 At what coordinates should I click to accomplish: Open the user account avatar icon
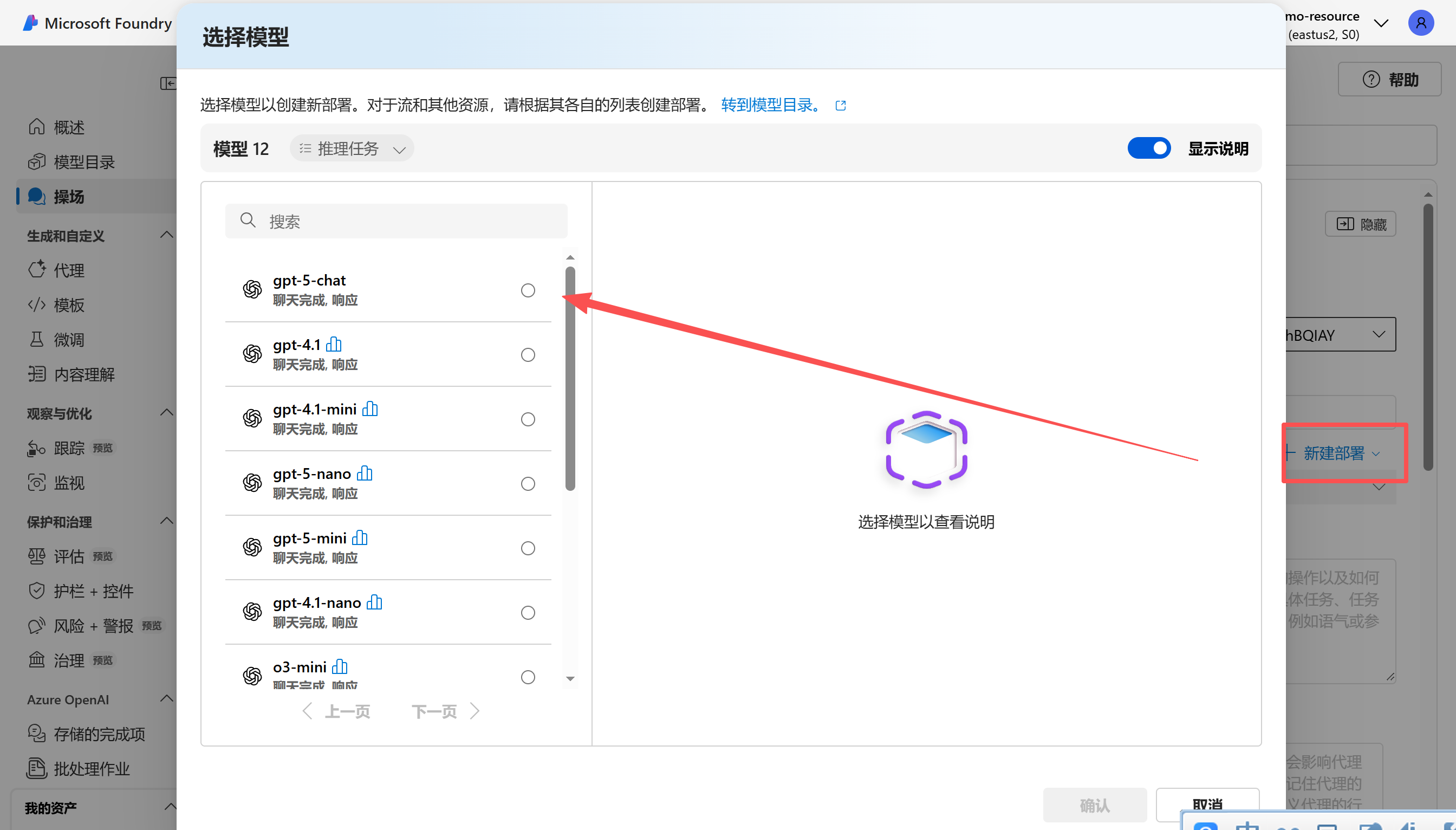point(1420,23)
